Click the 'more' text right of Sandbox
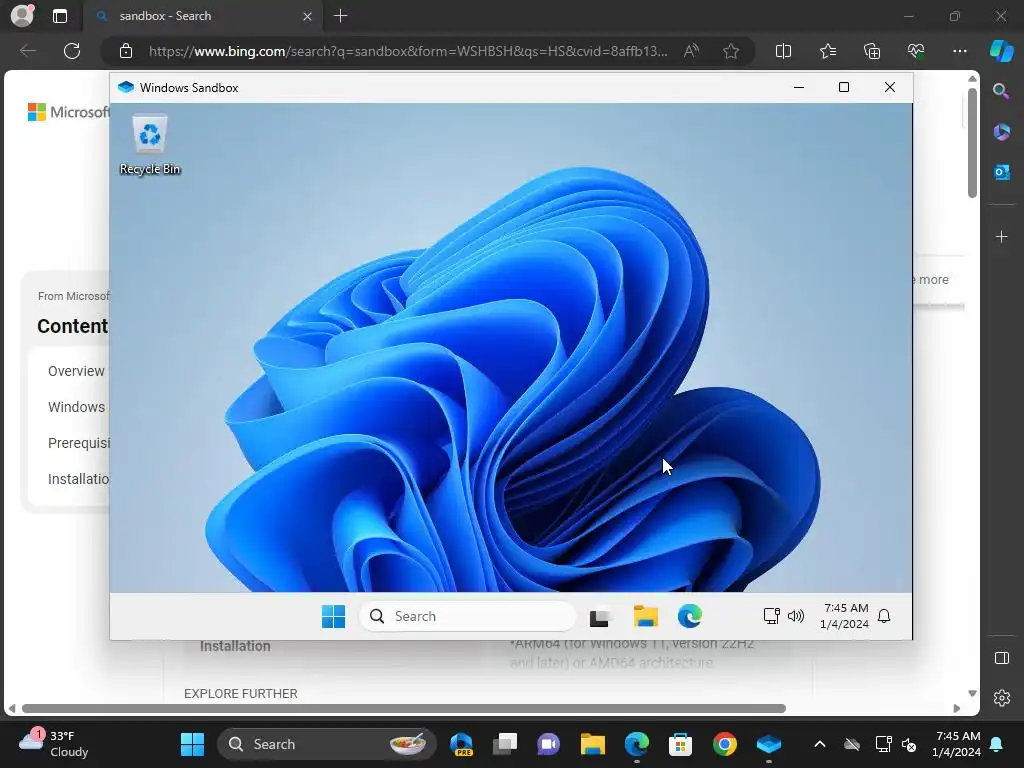Screen dimensions: 1024x768 pos(933,280)
